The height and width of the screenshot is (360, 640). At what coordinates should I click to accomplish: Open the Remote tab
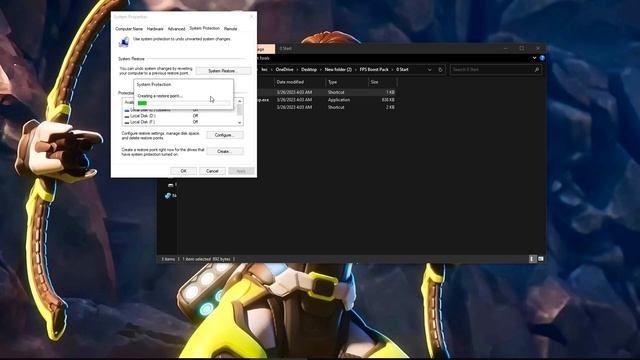(231, 29)
